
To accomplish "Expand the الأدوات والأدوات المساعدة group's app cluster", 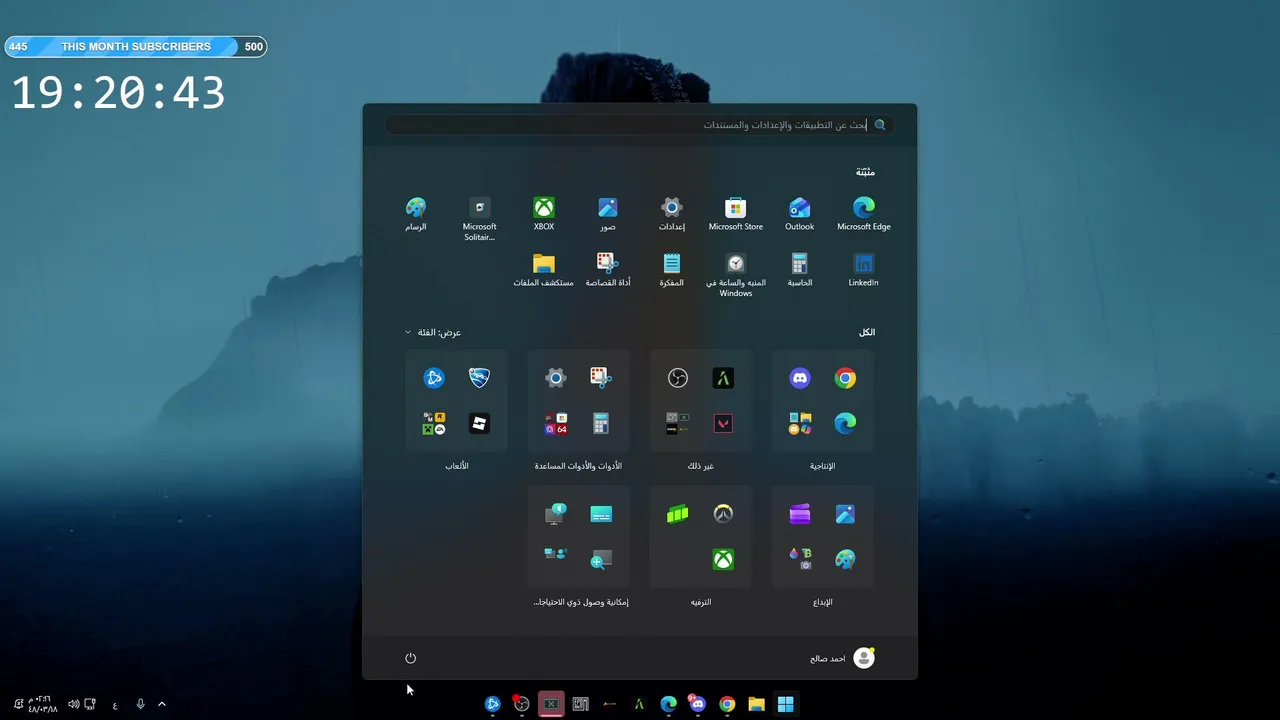I will pos(556,423).
